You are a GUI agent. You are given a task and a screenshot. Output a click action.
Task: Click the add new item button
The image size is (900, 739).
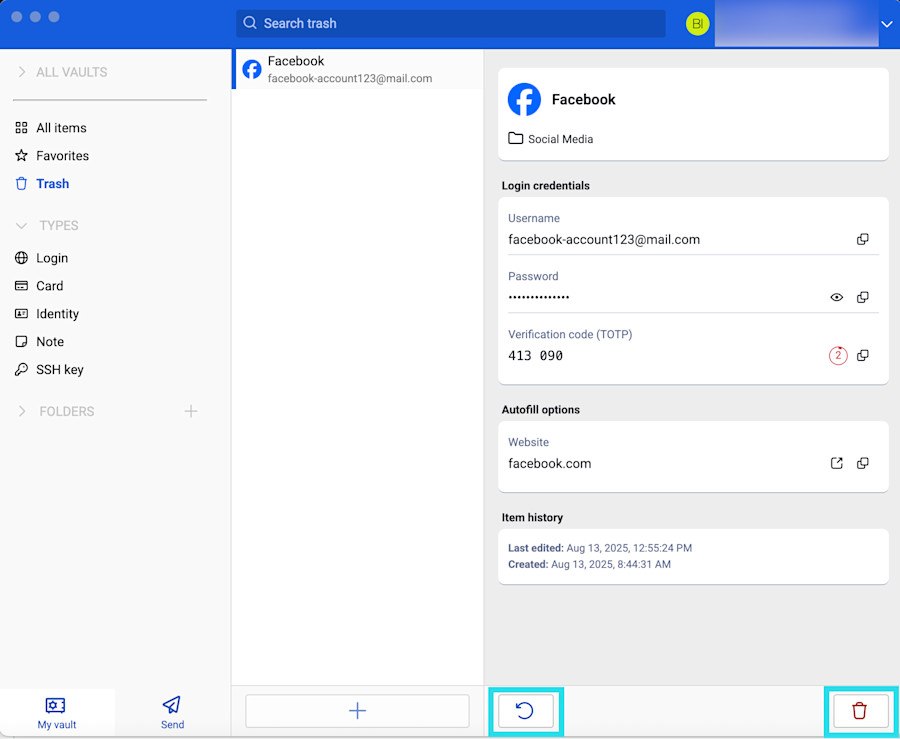click(x=357, y=711)
